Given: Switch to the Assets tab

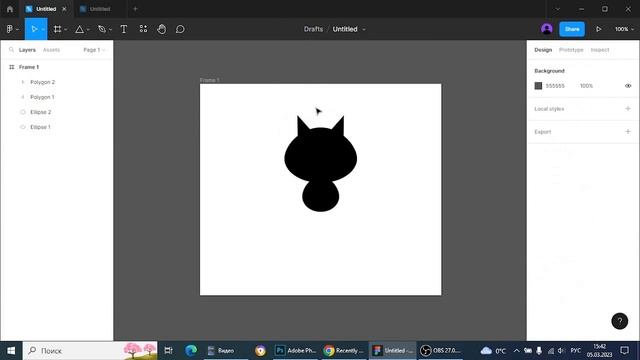Looking at the screenshot, I should [x=51, y=50].
